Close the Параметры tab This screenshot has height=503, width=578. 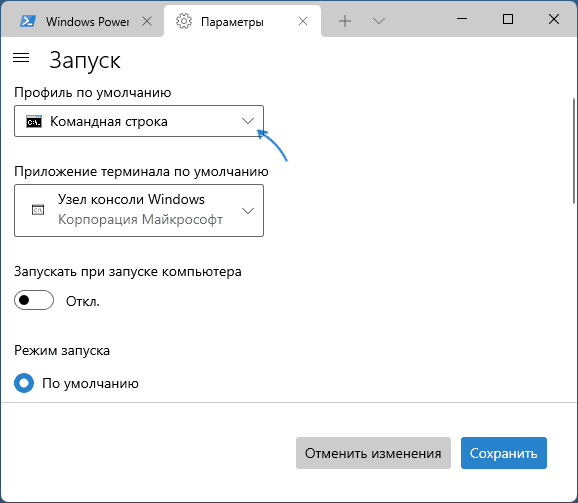tap(303, 21)
